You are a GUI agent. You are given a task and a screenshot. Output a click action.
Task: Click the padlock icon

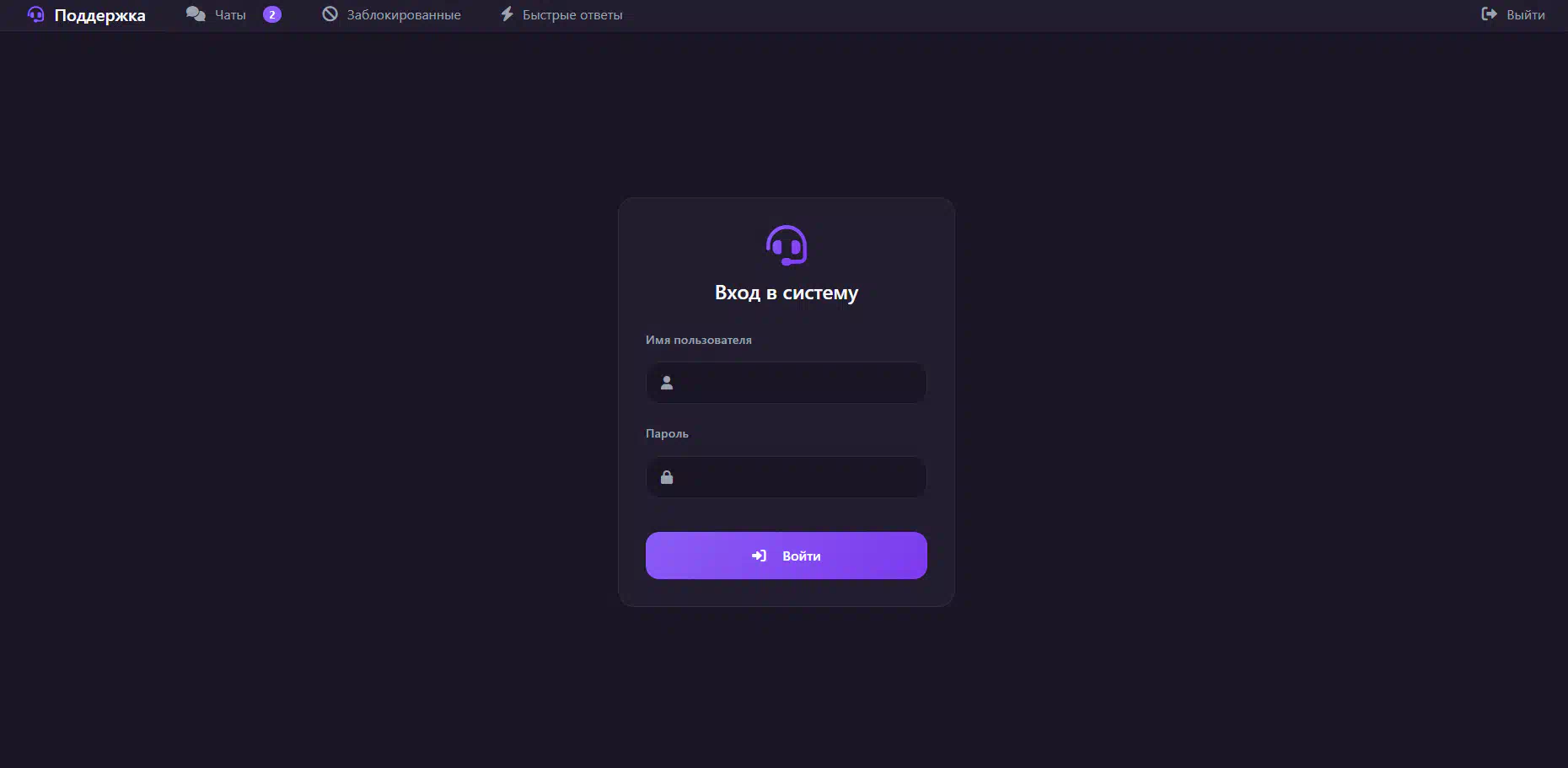(x=667, y=477)
